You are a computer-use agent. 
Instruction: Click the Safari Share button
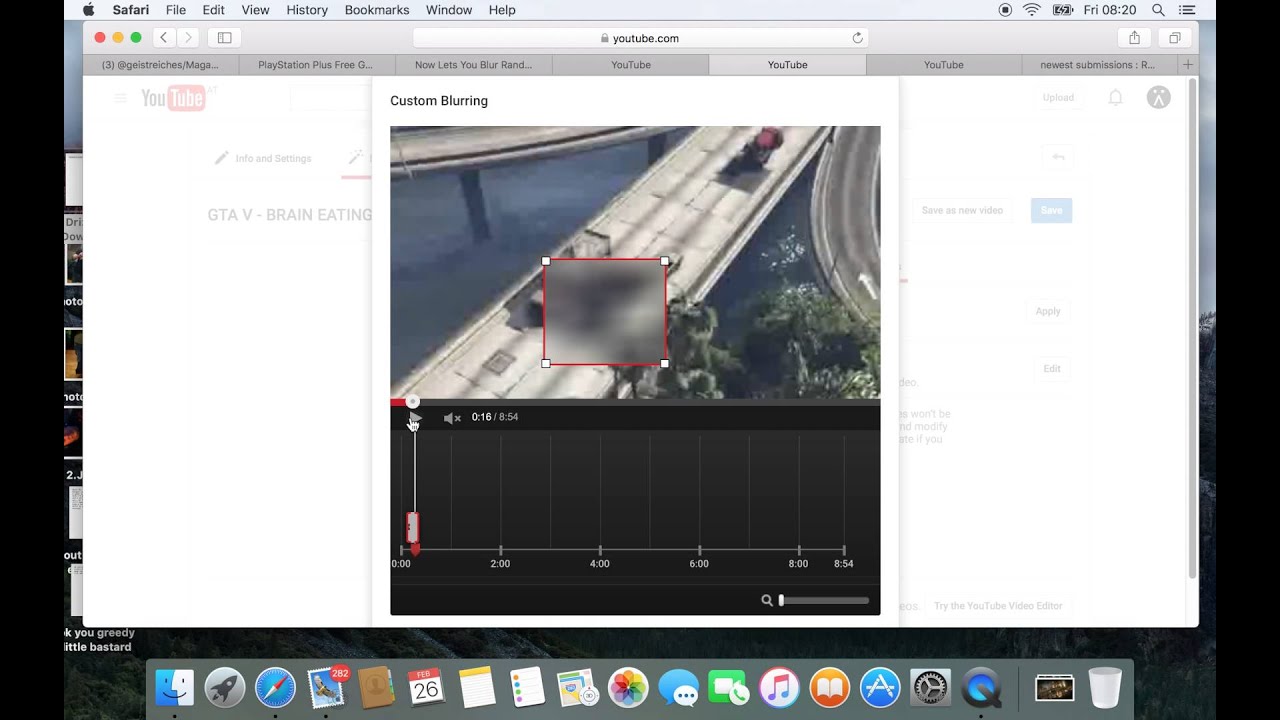point(1134,38)
